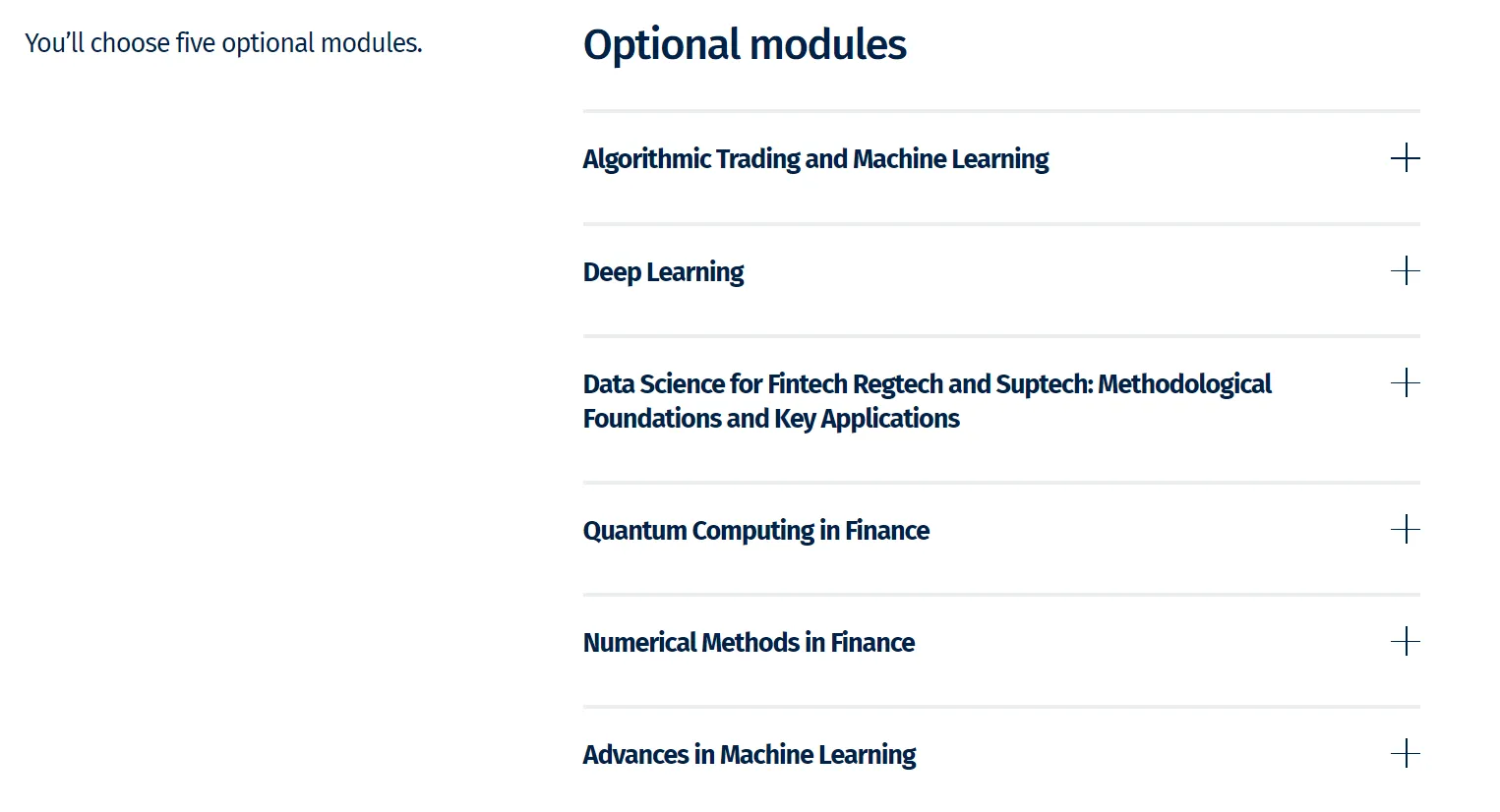Click the plus icon for Algorithmic Trading module
This screenshot has width=1500, height=812.
1405,158
